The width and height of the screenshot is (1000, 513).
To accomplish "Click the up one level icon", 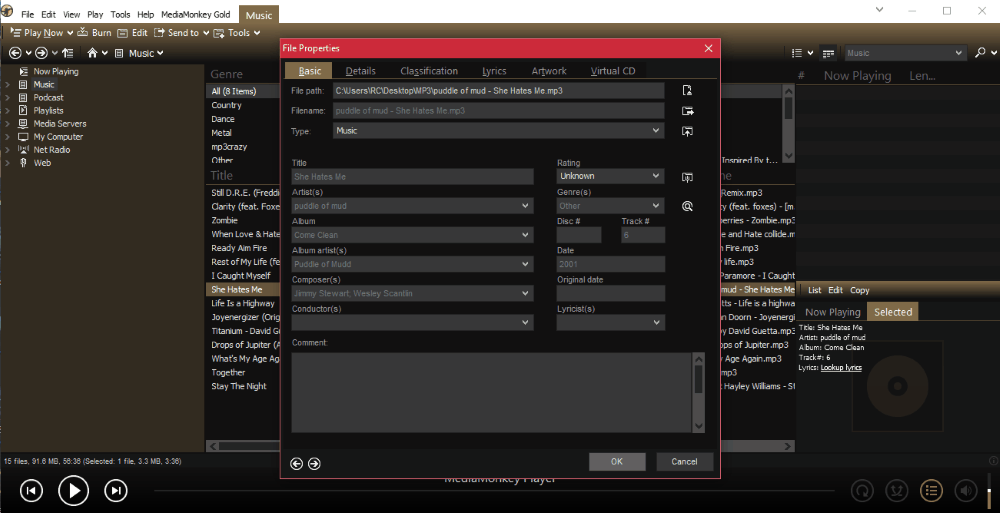I will 68,53.
